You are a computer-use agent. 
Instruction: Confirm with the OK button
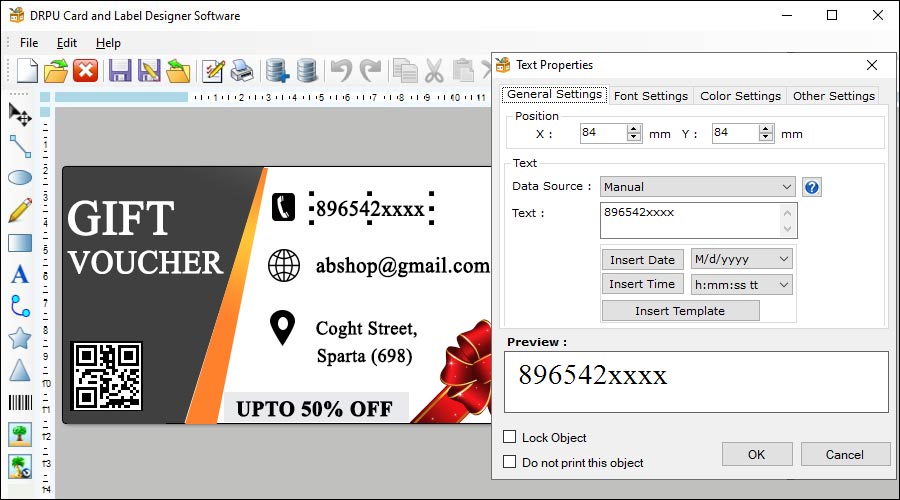[x=757, y=454]
